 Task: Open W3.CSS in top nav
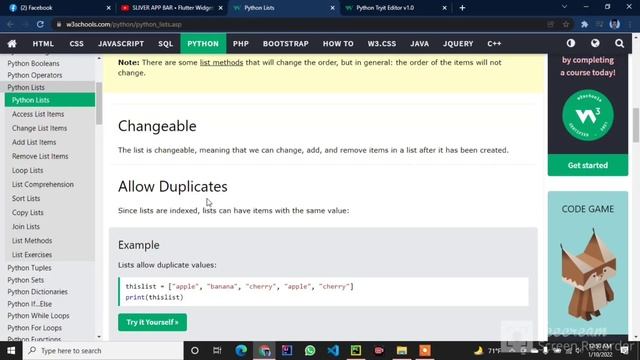click(x=382, y=44)
